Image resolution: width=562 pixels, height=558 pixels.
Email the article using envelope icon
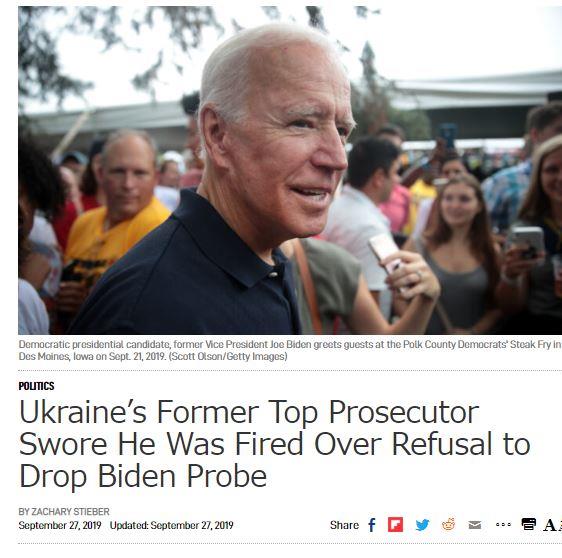pyautogui.click(x=475, y=525)
